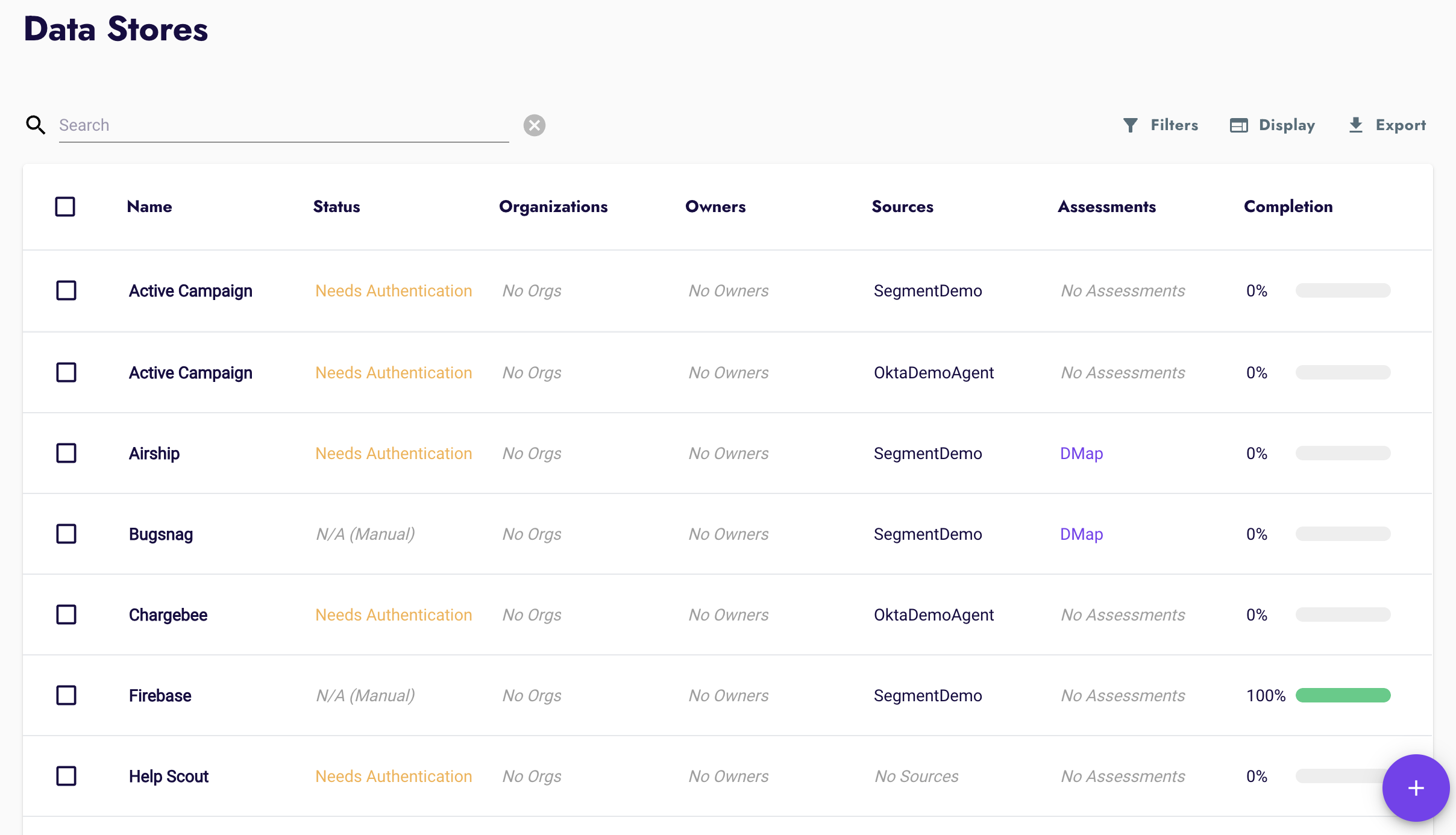1456x835 pixels.
Task: Open the DMap assessment in the Bugsnag row
Action: pyautogui.click(x=1081, y=534)
